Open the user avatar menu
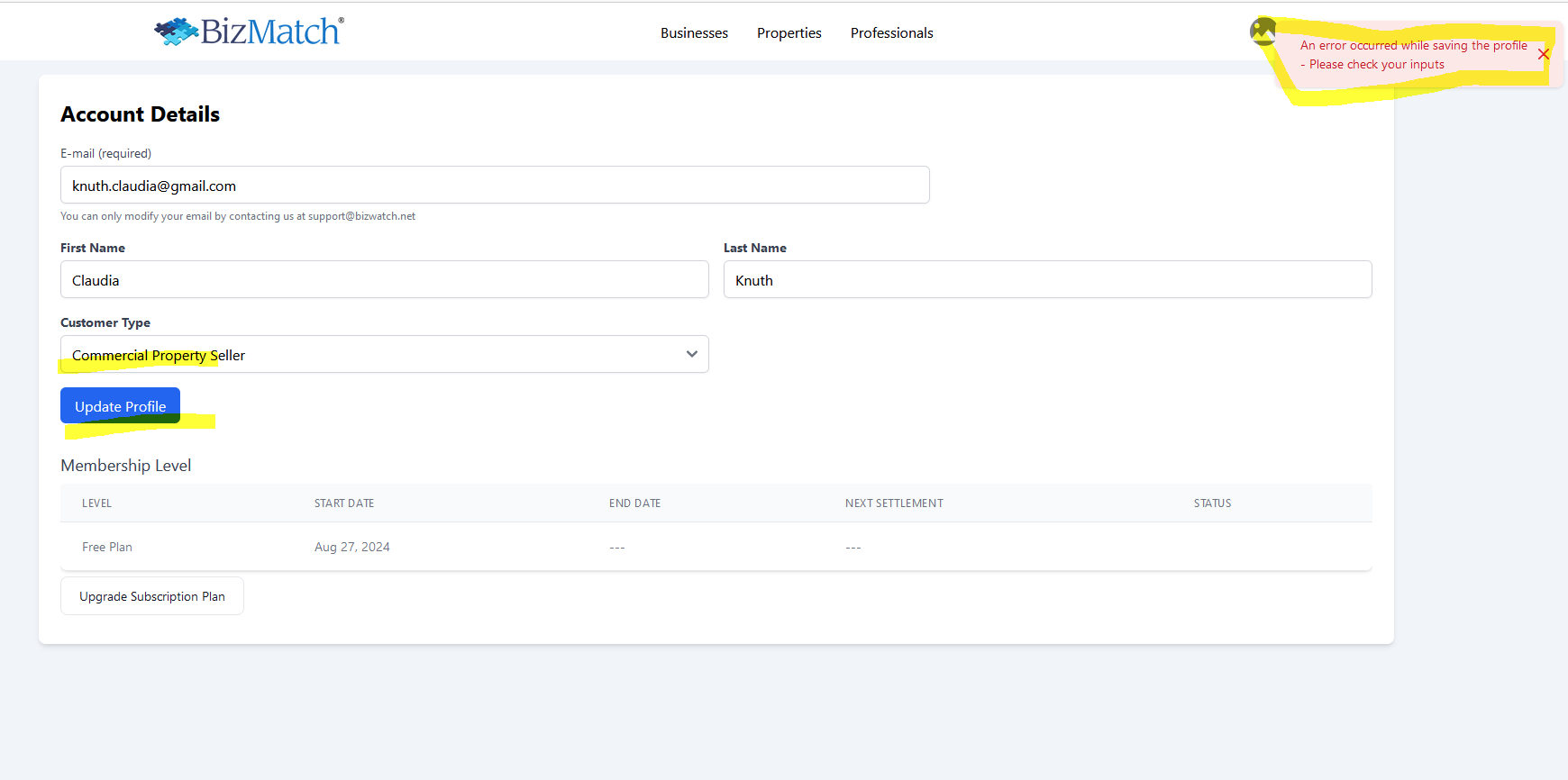The image size is (1568, 780). click(1263, 32)
